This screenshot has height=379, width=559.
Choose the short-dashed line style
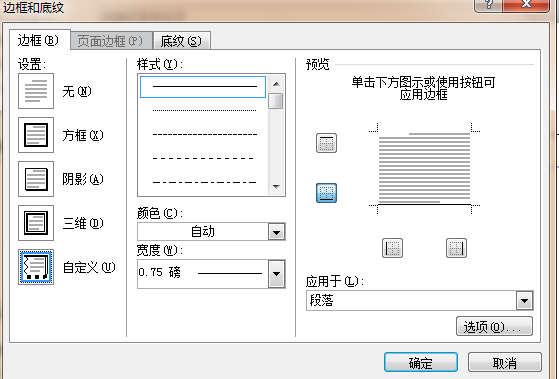(204, 134)
